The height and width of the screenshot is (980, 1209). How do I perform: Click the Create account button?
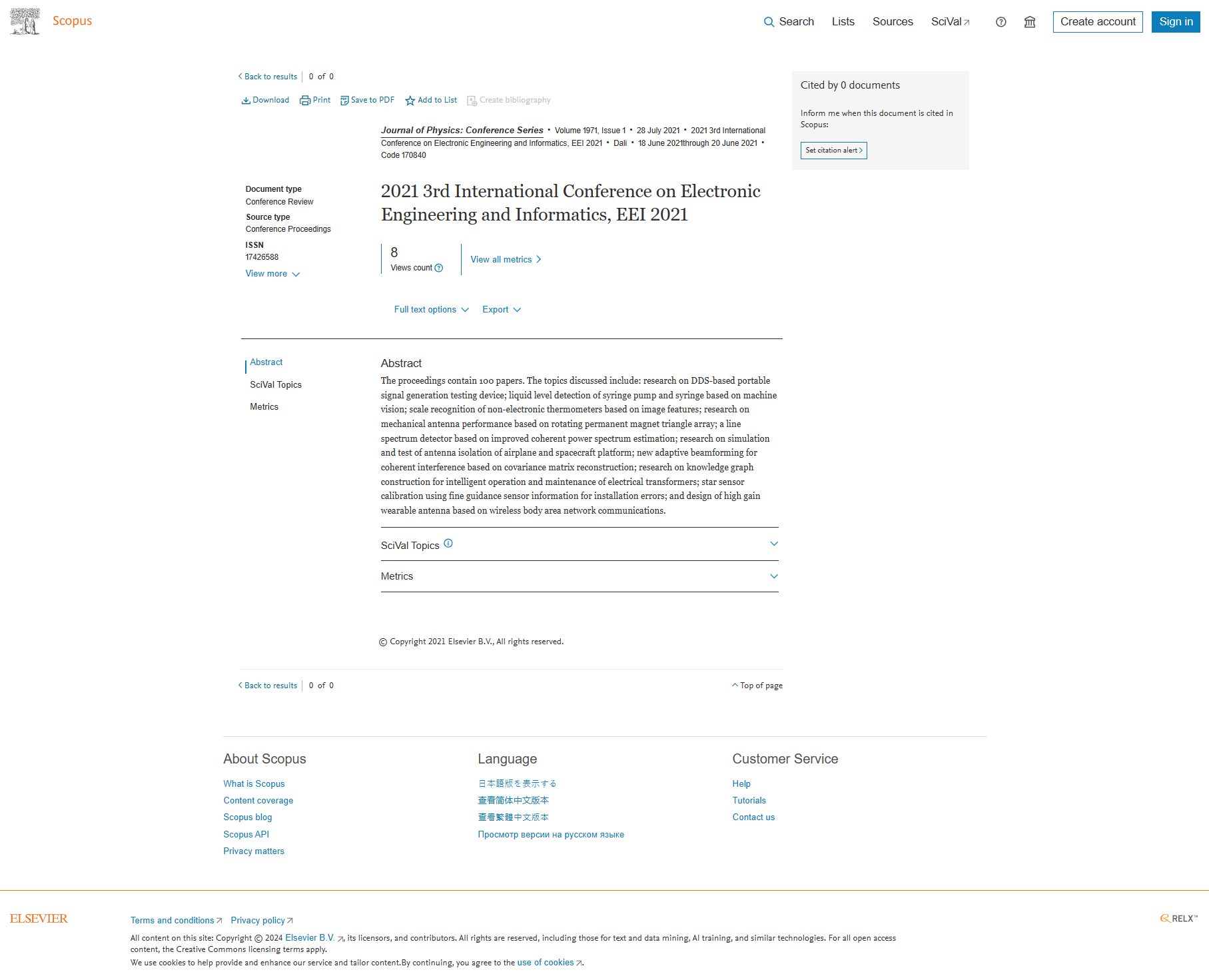click(1098, 22)
